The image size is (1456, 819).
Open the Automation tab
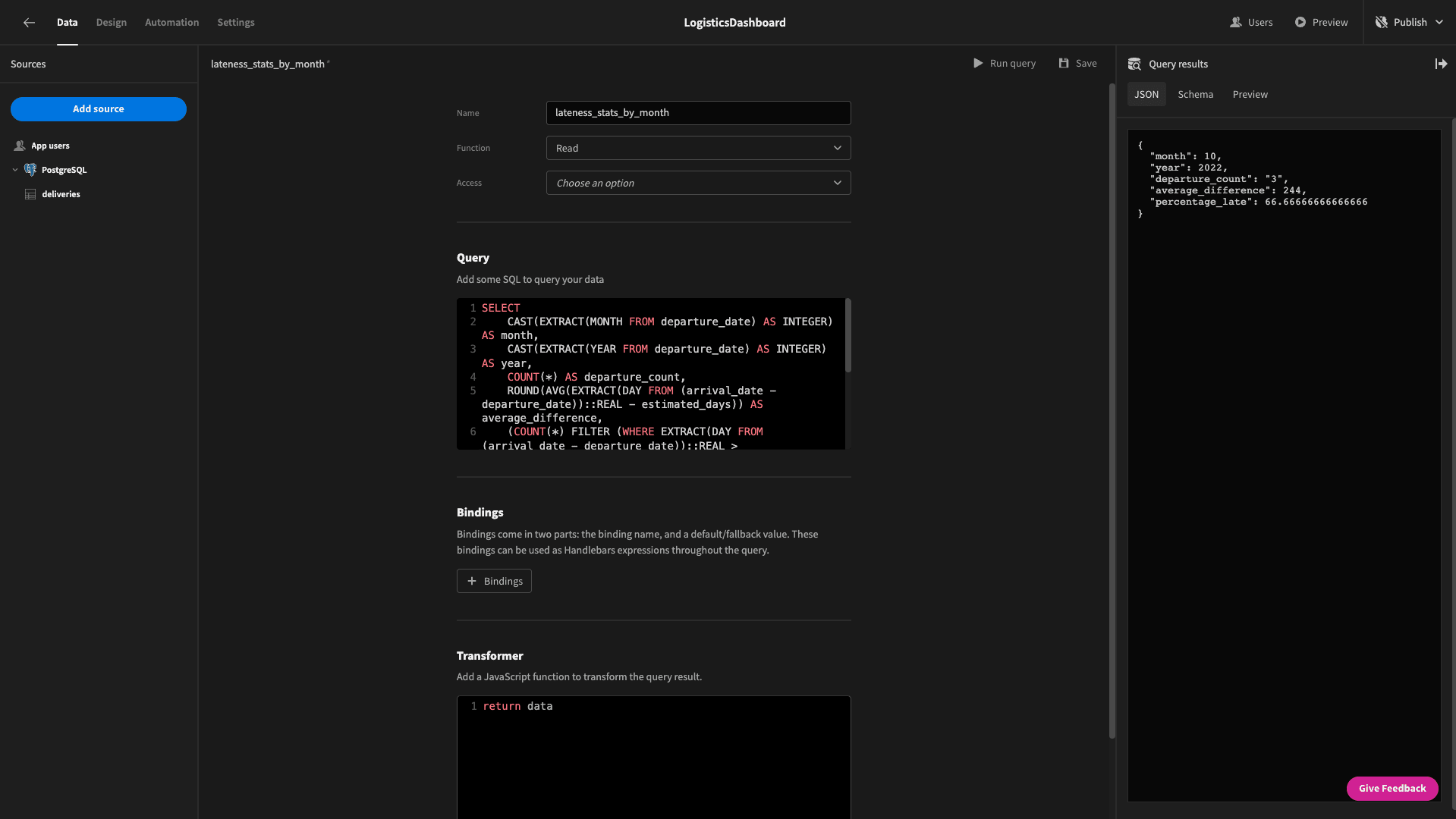pyautogui.click(x=172, y=23)
